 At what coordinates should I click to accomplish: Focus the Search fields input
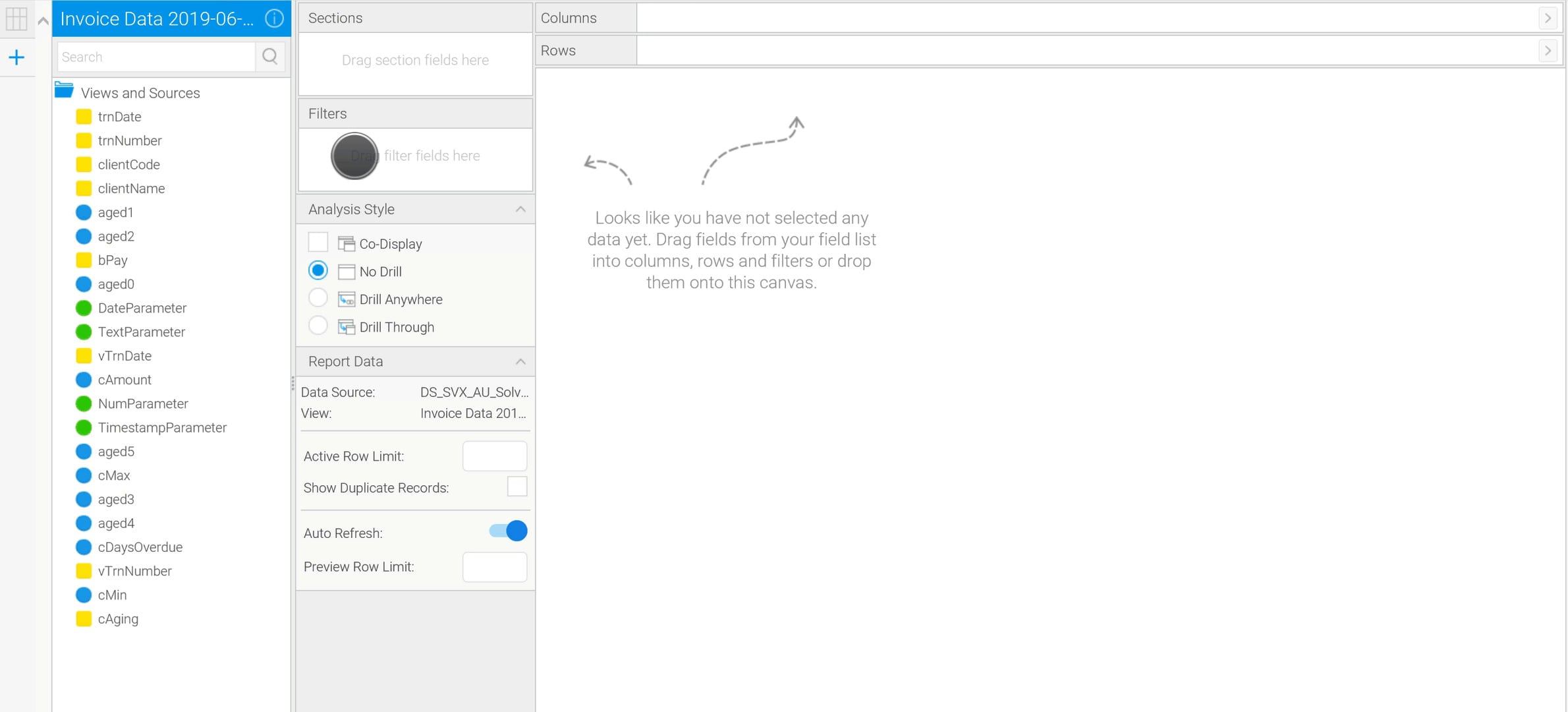[x=157, y=57]
